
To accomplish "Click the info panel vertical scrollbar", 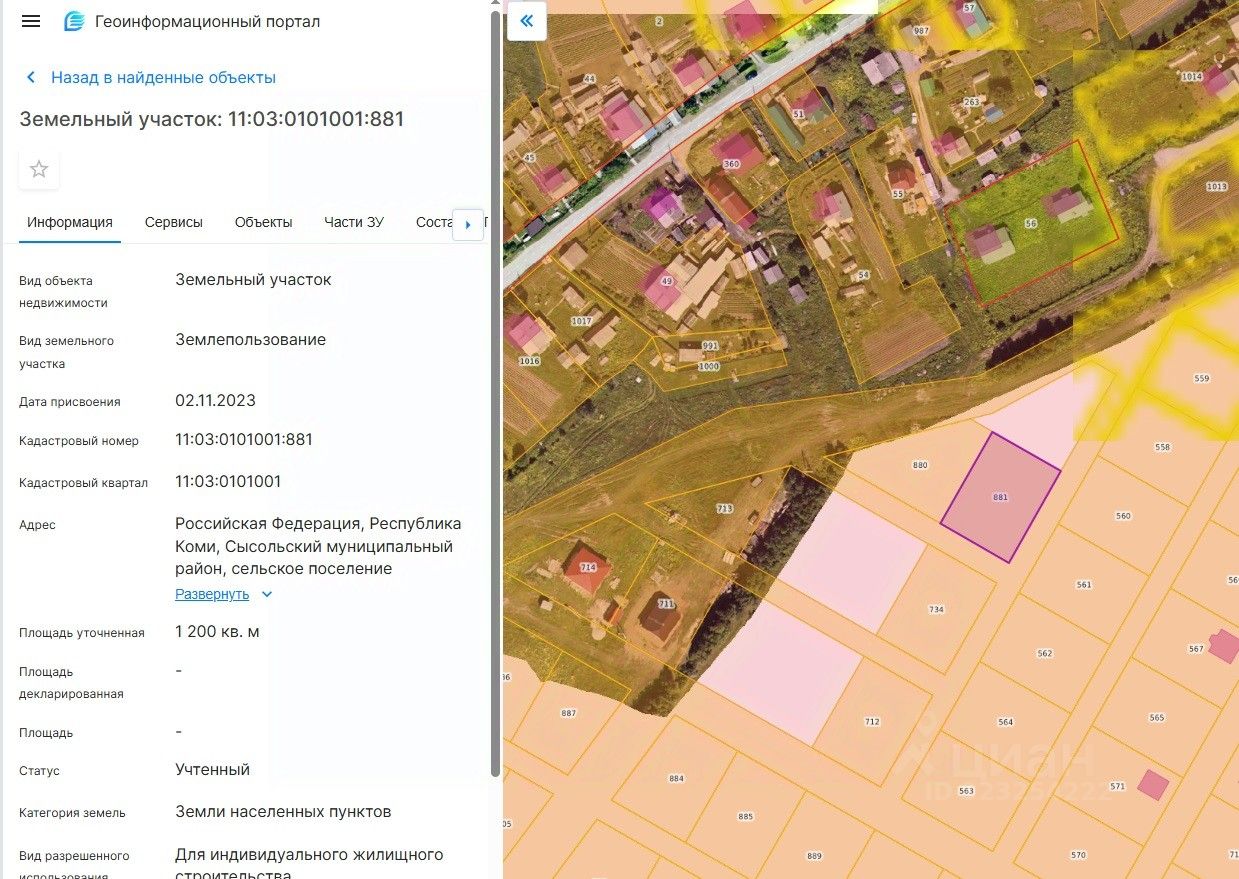I will pyautogui.click(x=495, y=395).
